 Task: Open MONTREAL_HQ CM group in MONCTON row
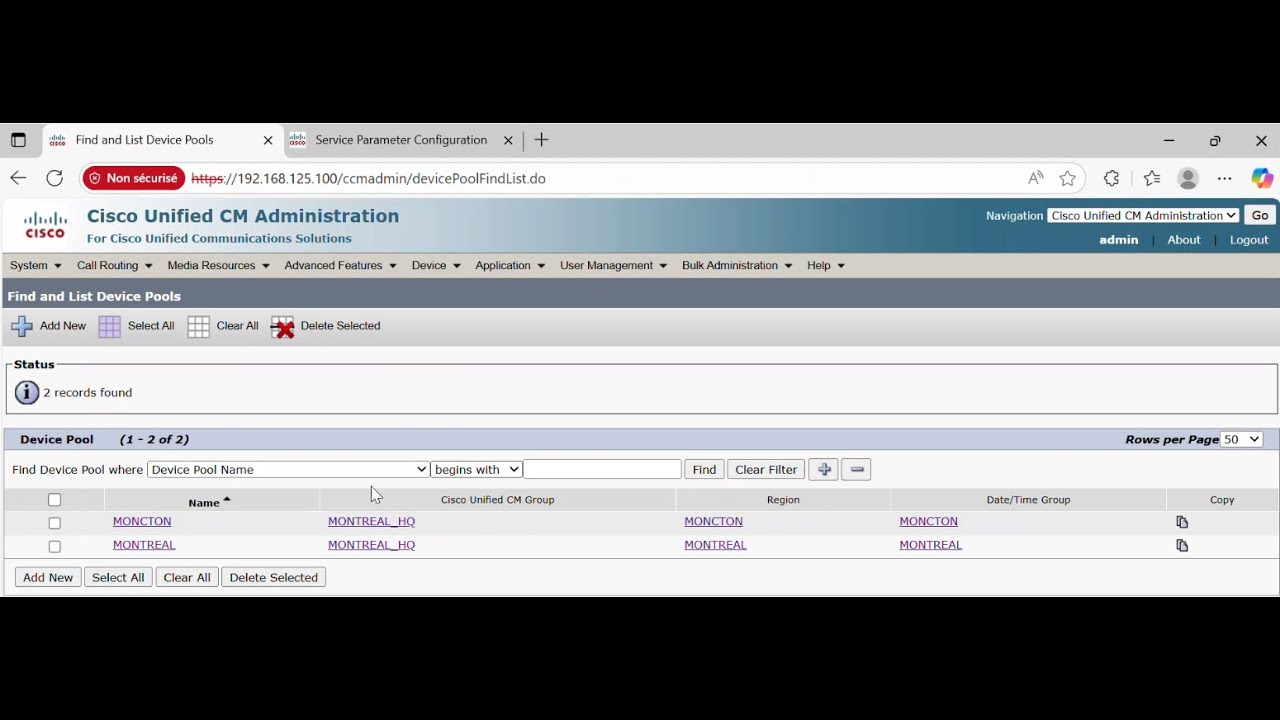coord(371,522)
